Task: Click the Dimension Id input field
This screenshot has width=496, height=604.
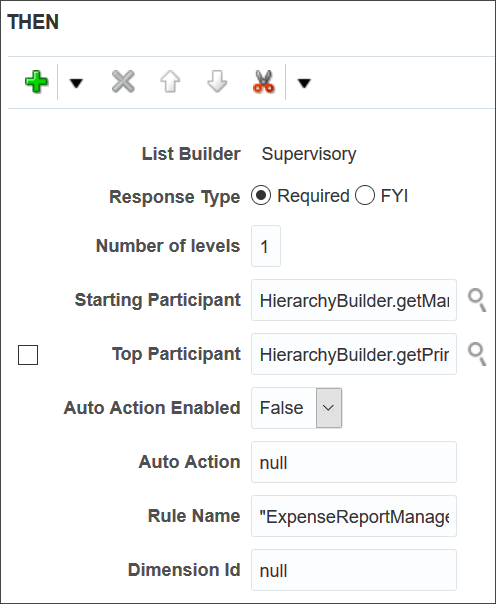Action: tap(354, 570)
